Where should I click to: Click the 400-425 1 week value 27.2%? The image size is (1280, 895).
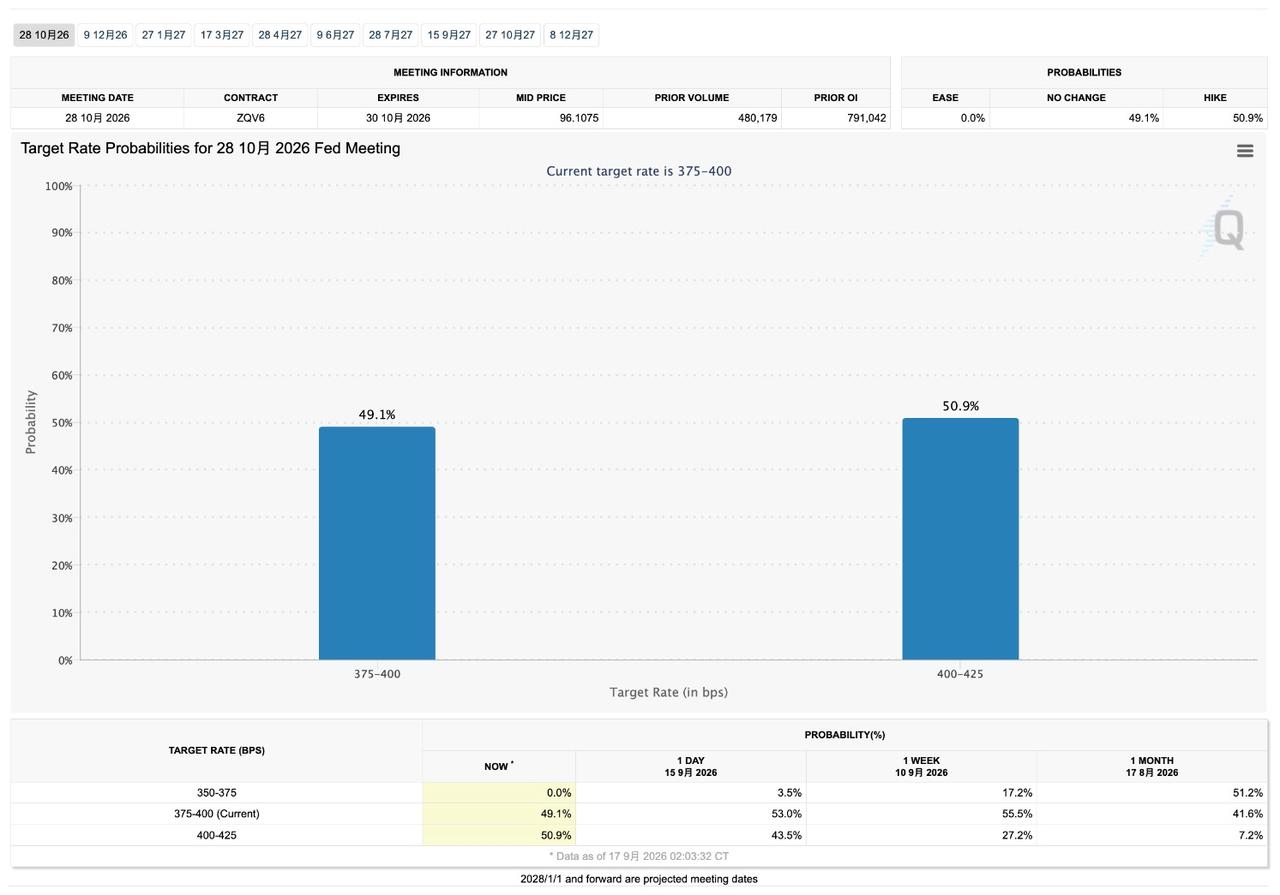pos(921,835)
